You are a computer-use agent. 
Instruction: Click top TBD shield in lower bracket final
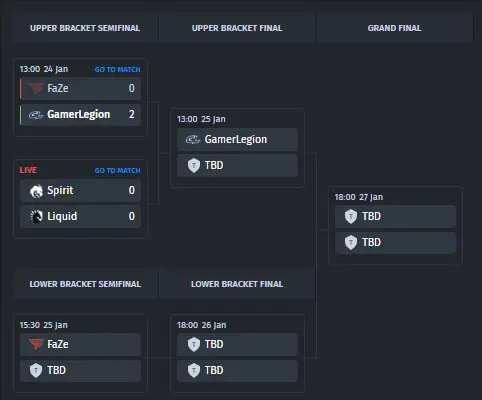[x=194, y=344]
